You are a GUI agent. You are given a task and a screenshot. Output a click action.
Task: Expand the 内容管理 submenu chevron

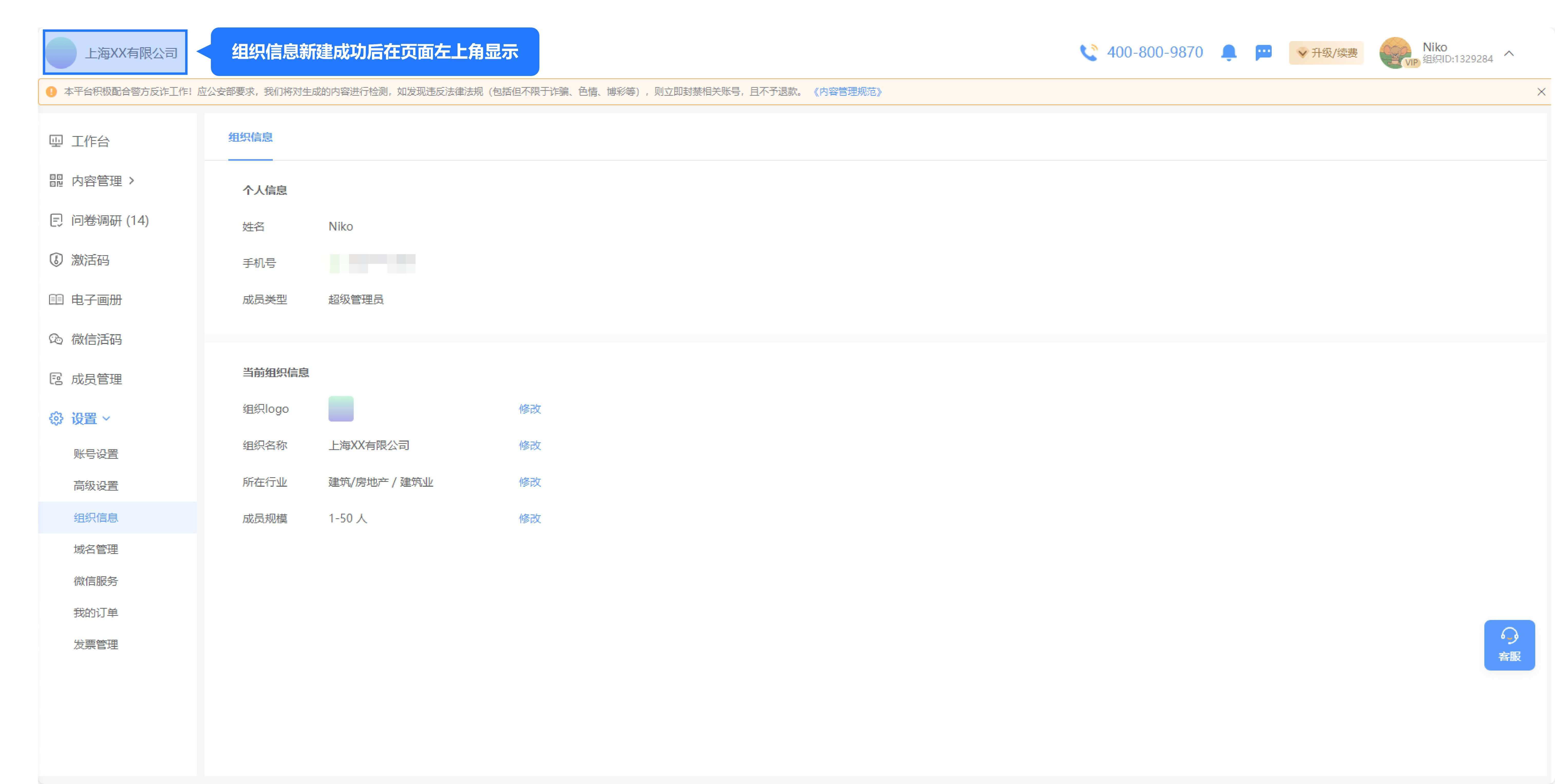(x=132, y=180)
